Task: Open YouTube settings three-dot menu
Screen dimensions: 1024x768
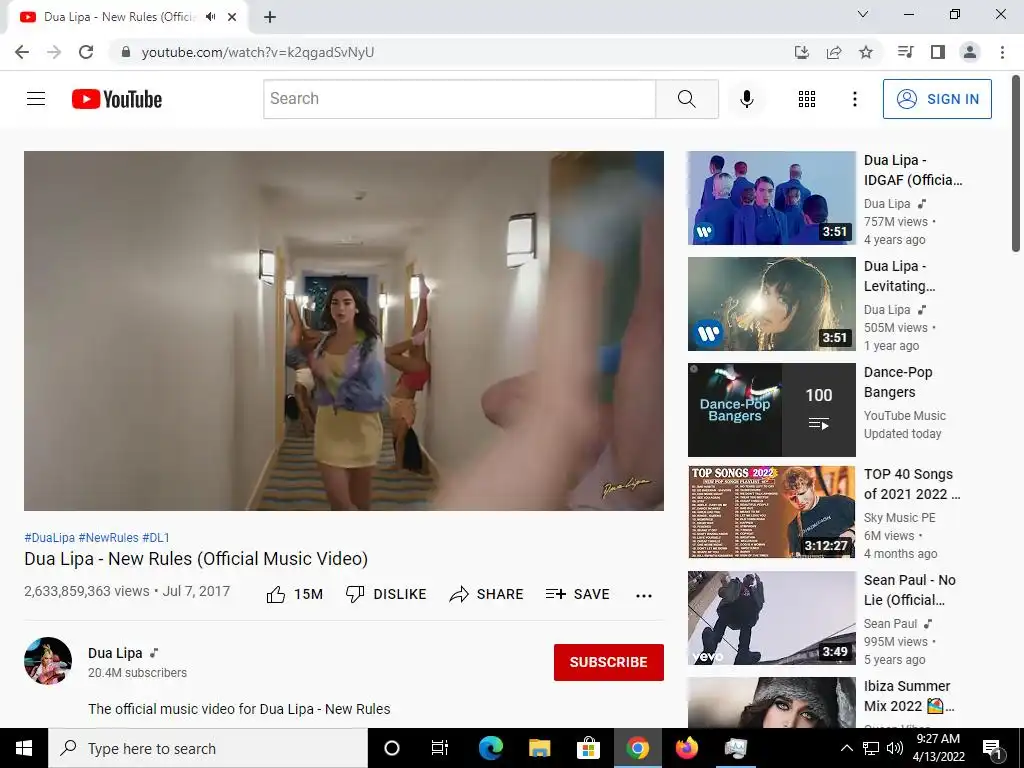Action: point(854,99)
